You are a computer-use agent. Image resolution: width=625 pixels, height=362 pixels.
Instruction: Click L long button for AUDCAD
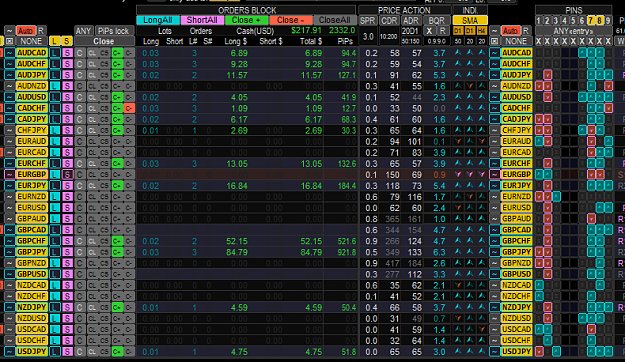click(55, 53)
